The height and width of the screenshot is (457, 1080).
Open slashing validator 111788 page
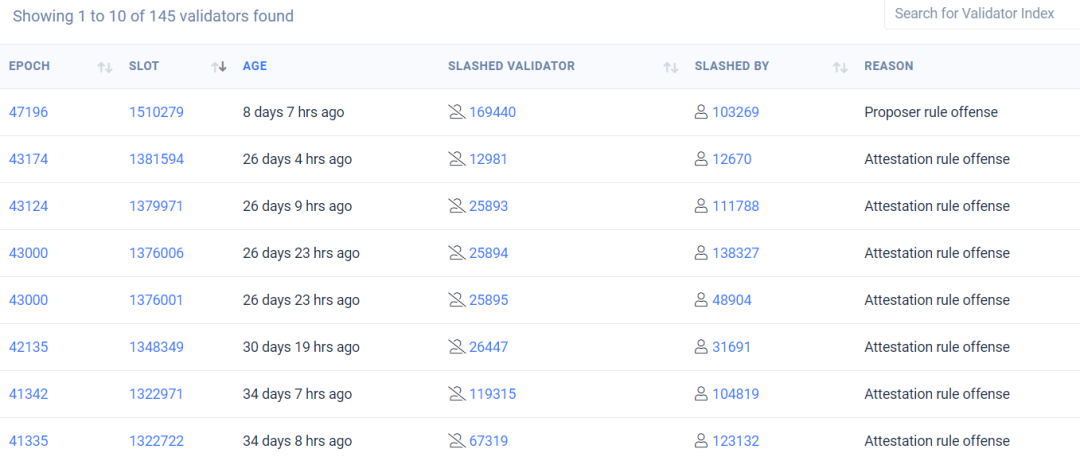coord(736,206)
